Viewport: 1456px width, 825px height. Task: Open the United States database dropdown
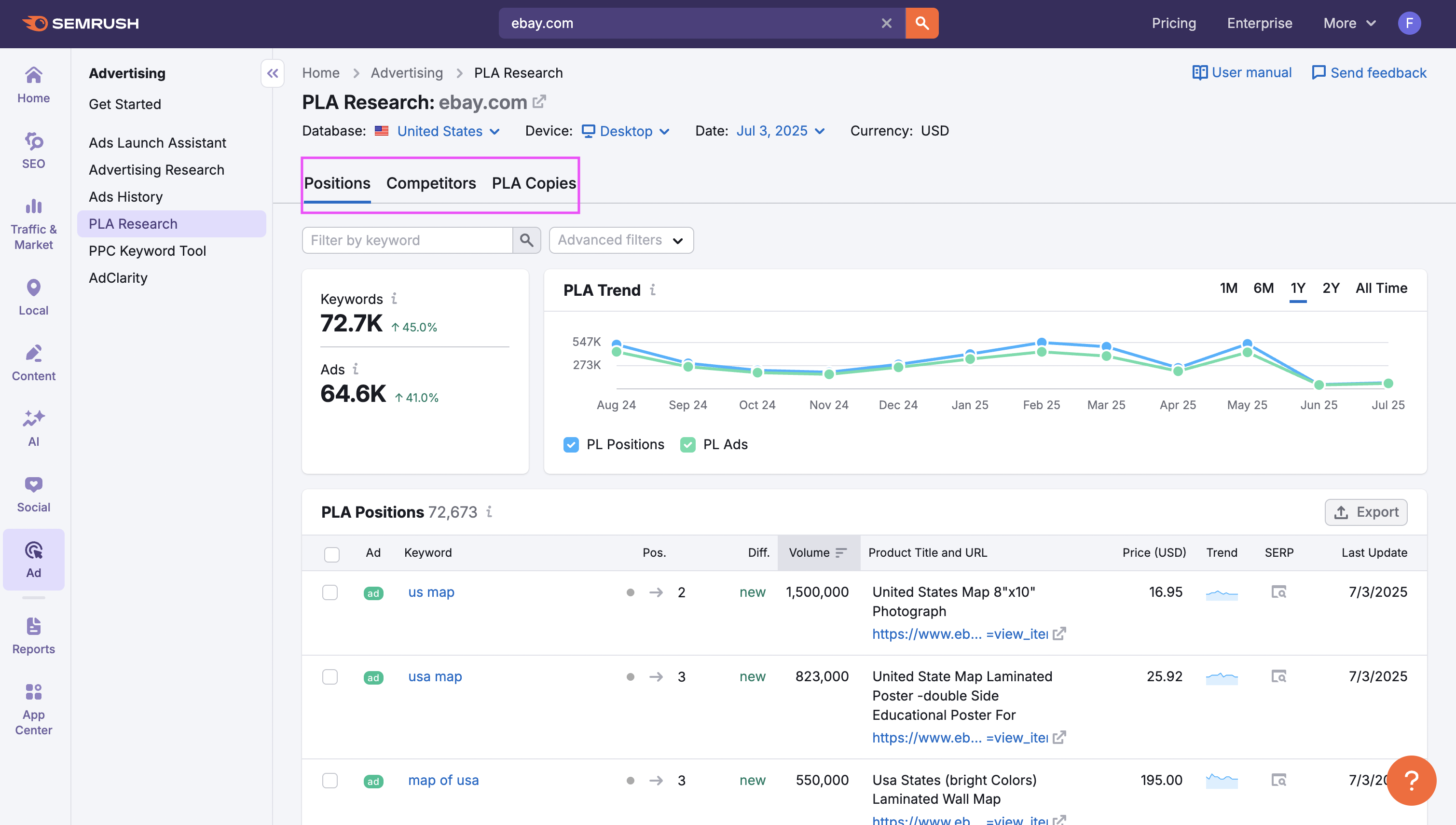click(x=448, y=131)
